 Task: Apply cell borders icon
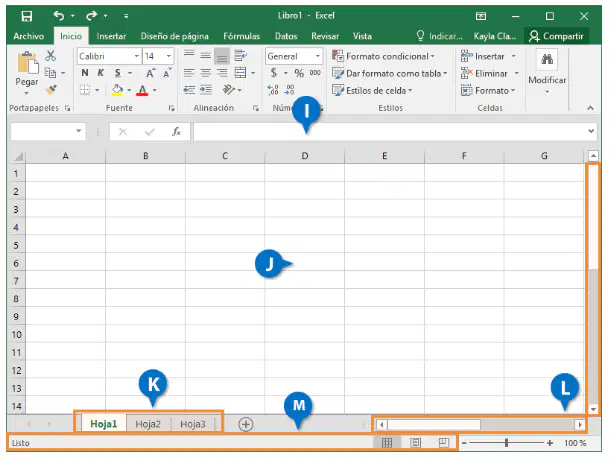[x=85, y=90]
